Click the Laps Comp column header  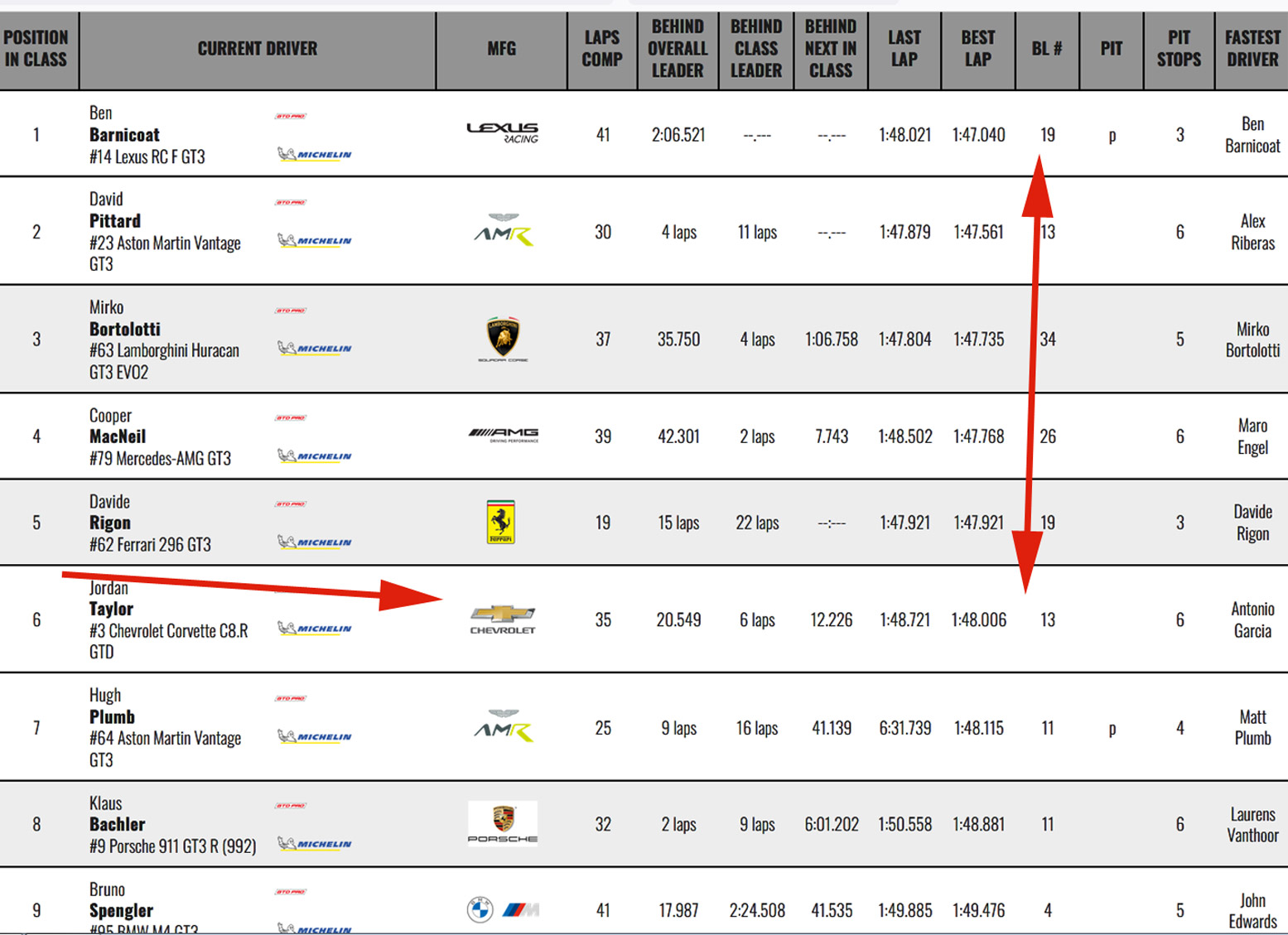coord(601,49)
